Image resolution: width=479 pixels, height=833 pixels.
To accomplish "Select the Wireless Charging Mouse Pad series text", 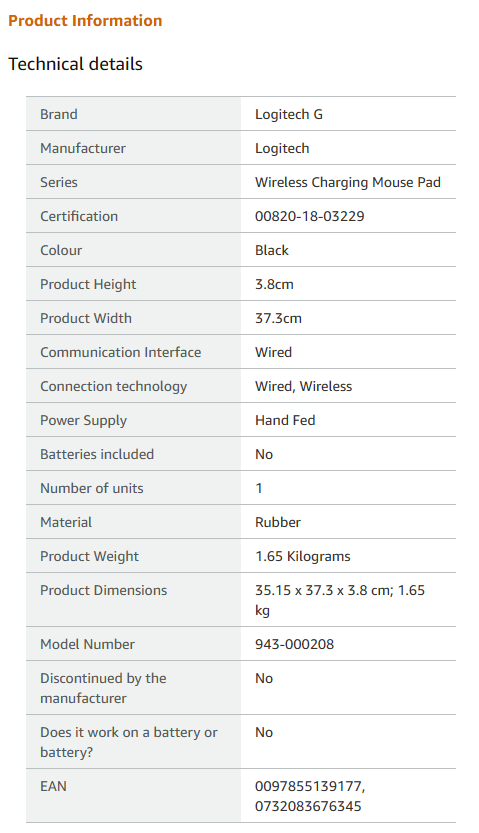I will [x=348, y=182].
